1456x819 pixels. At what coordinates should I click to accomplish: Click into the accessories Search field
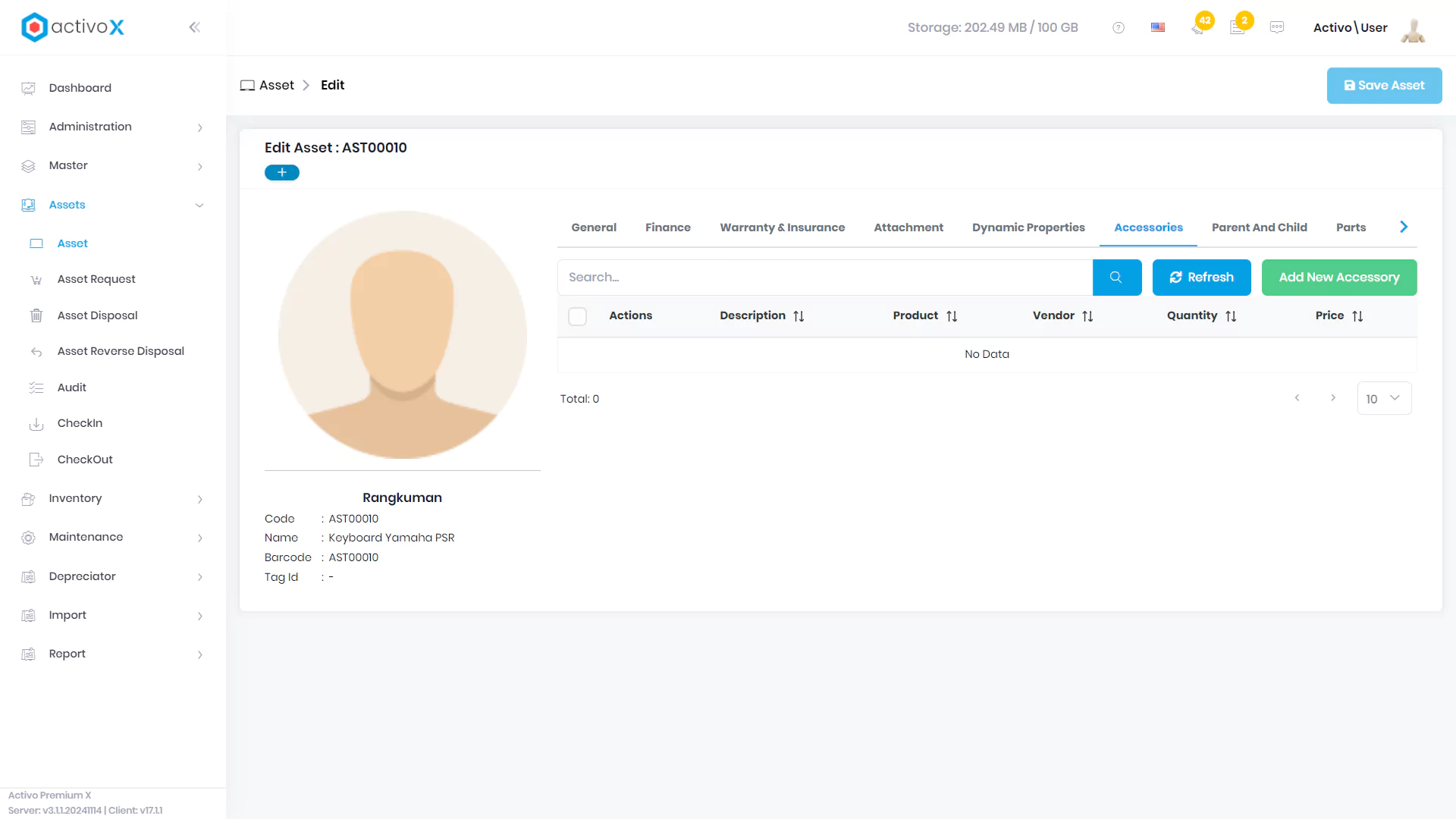click(825, 278)
